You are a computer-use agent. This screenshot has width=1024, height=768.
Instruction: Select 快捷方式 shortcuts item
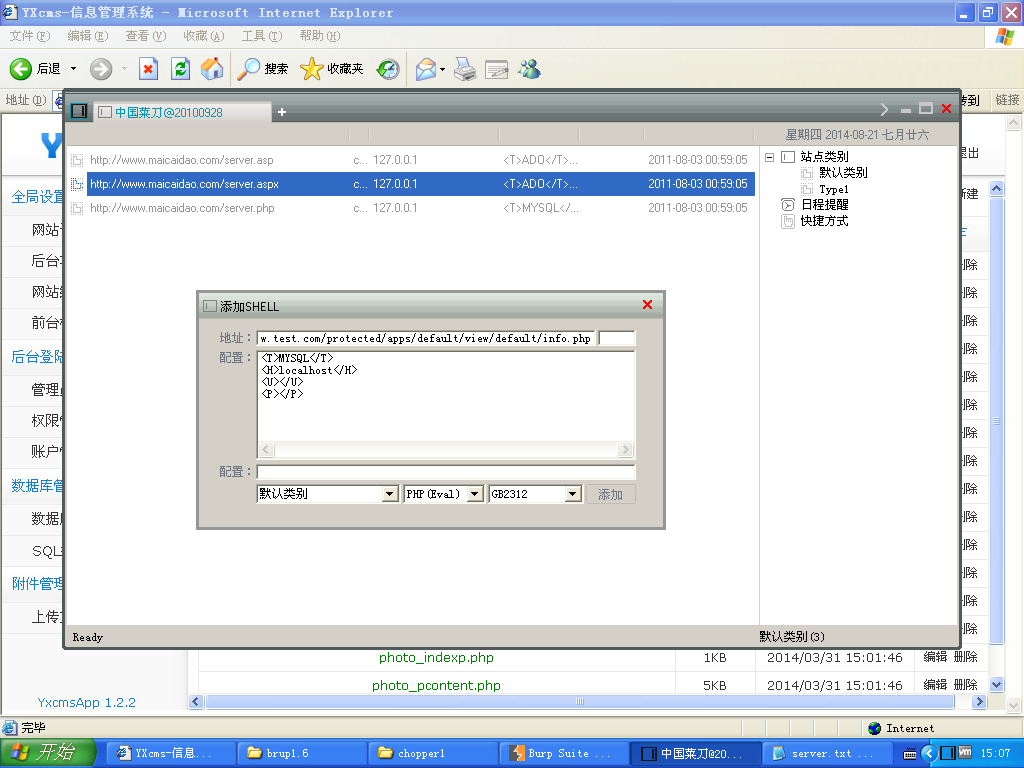click(824, 221)
